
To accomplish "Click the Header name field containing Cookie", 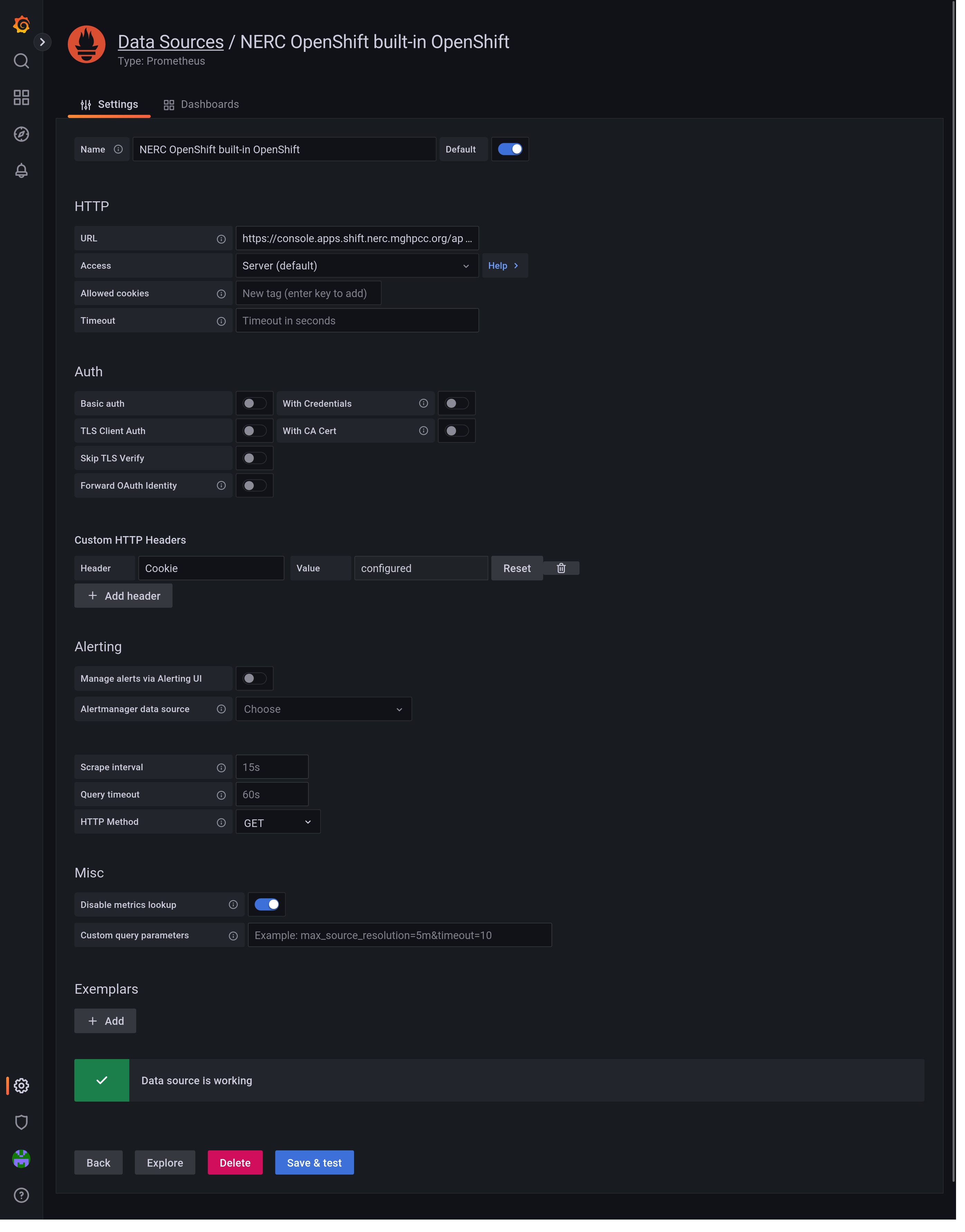I will [x=213, y=573].
